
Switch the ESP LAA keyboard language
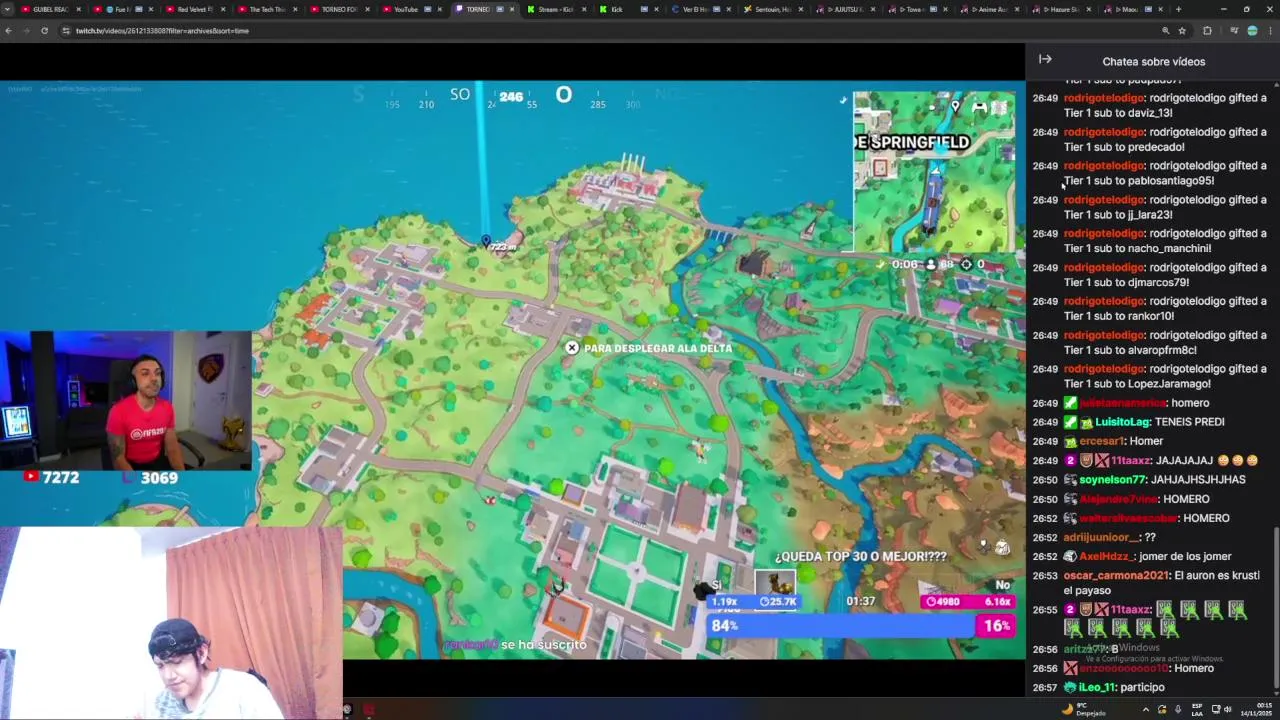coord(1197,709)
